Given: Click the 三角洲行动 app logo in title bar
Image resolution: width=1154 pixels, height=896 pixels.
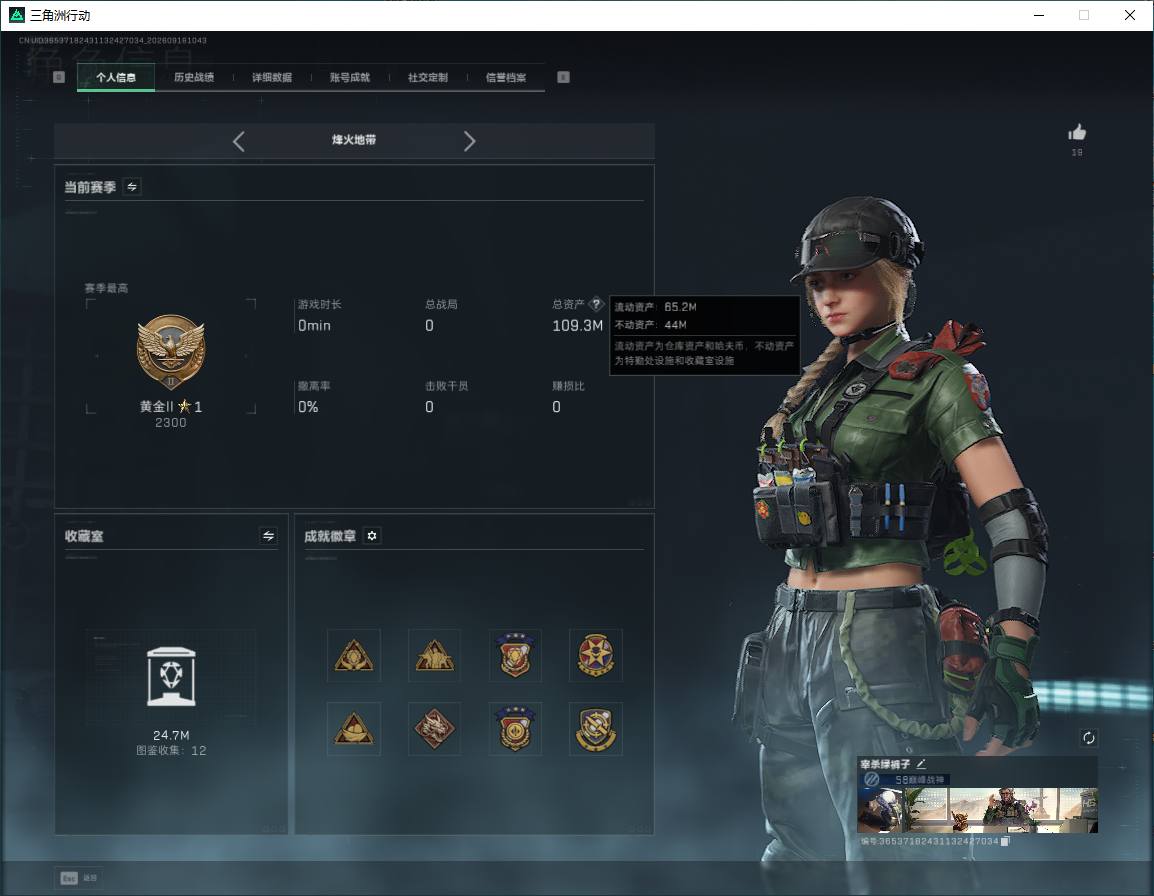Looking at the screenshot, I should 17,15.
